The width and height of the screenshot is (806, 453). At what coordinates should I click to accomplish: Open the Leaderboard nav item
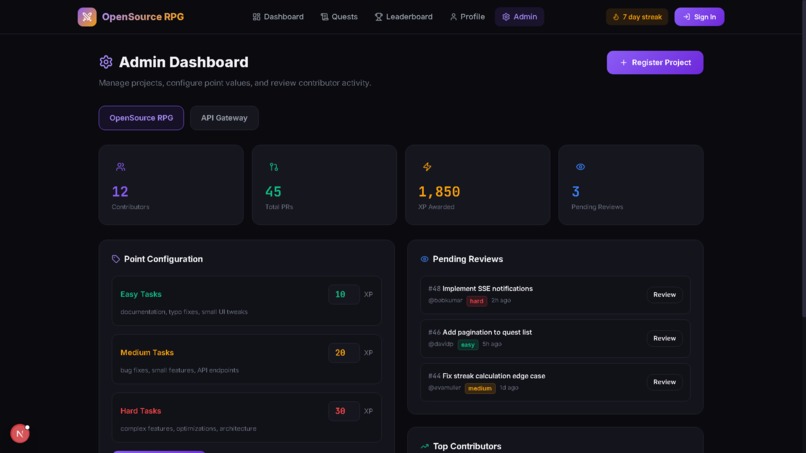pyautogui.click(x=404, y=17)
